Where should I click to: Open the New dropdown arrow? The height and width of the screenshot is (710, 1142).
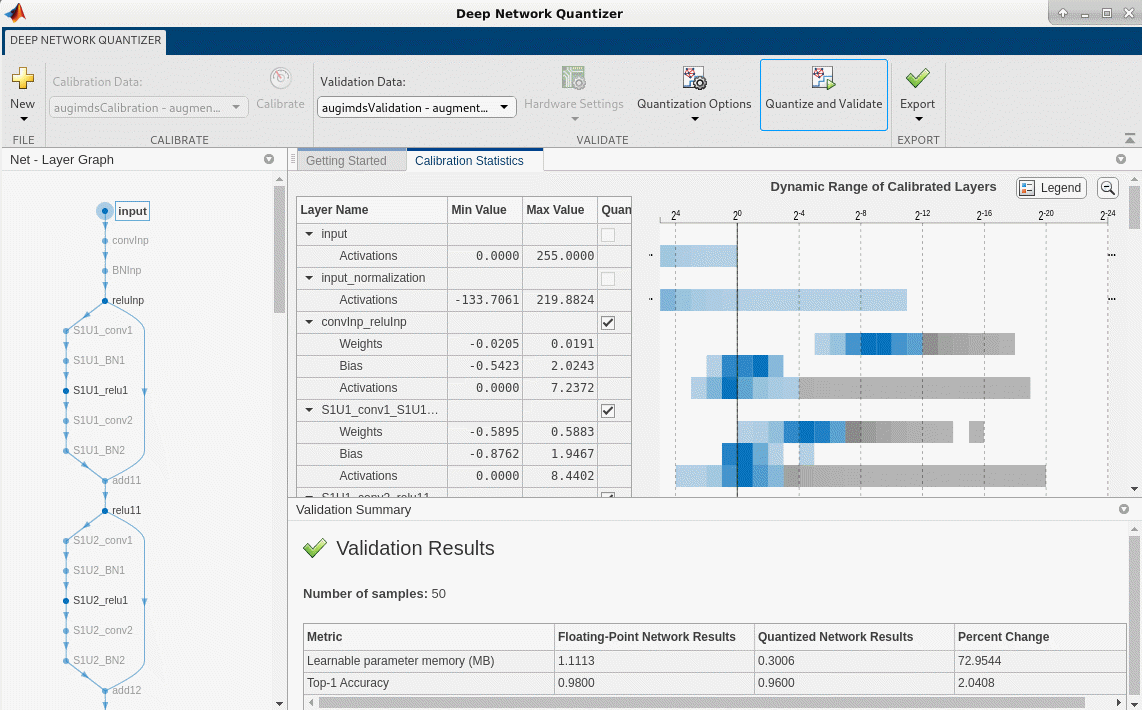click(23, 119)
